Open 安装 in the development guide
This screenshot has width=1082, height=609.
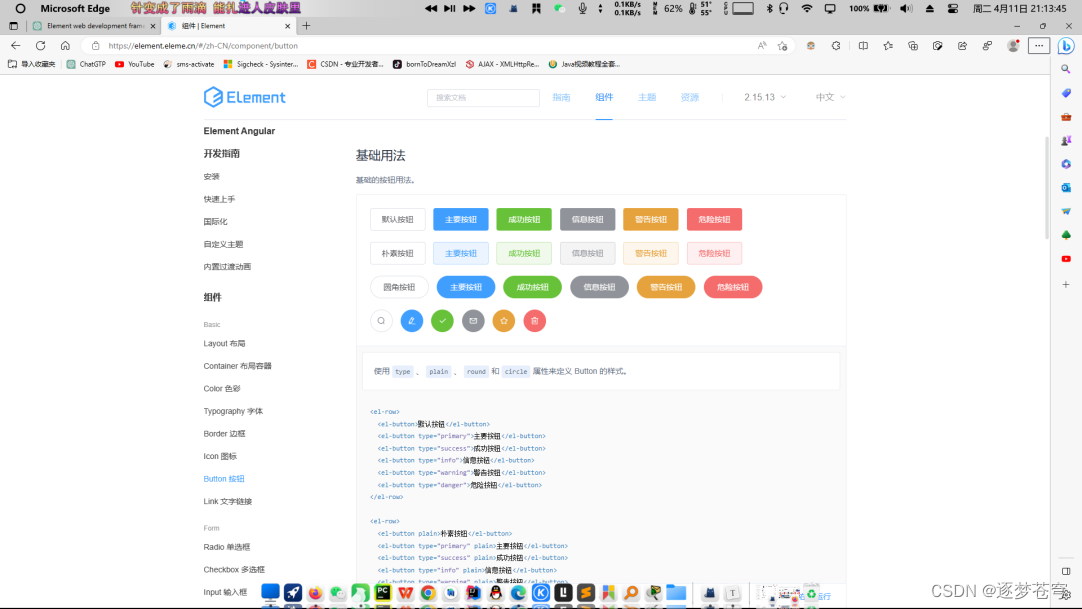pos(211,177)
